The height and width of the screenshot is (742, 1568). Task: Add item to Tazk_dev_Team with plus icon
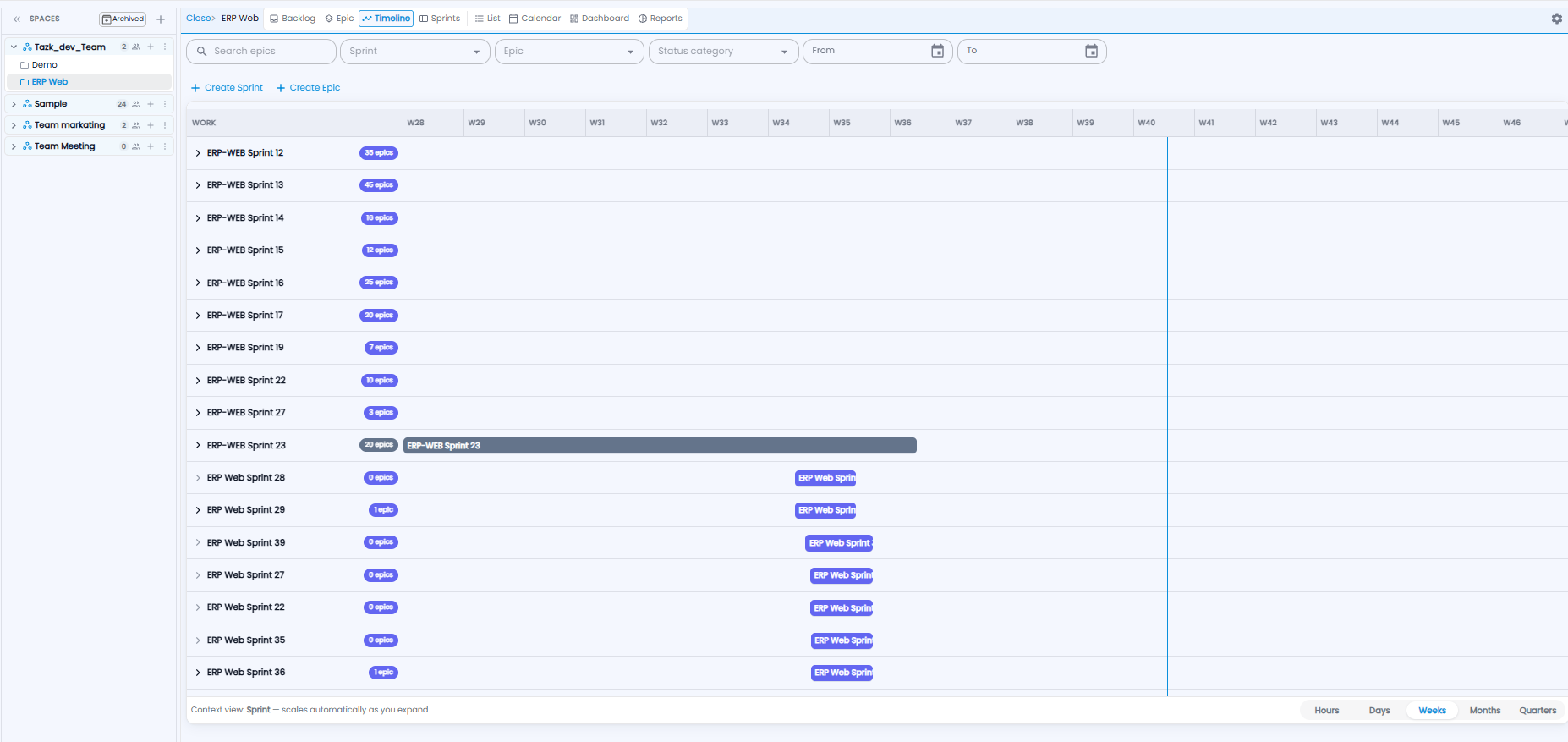click(x=151, y=47)
